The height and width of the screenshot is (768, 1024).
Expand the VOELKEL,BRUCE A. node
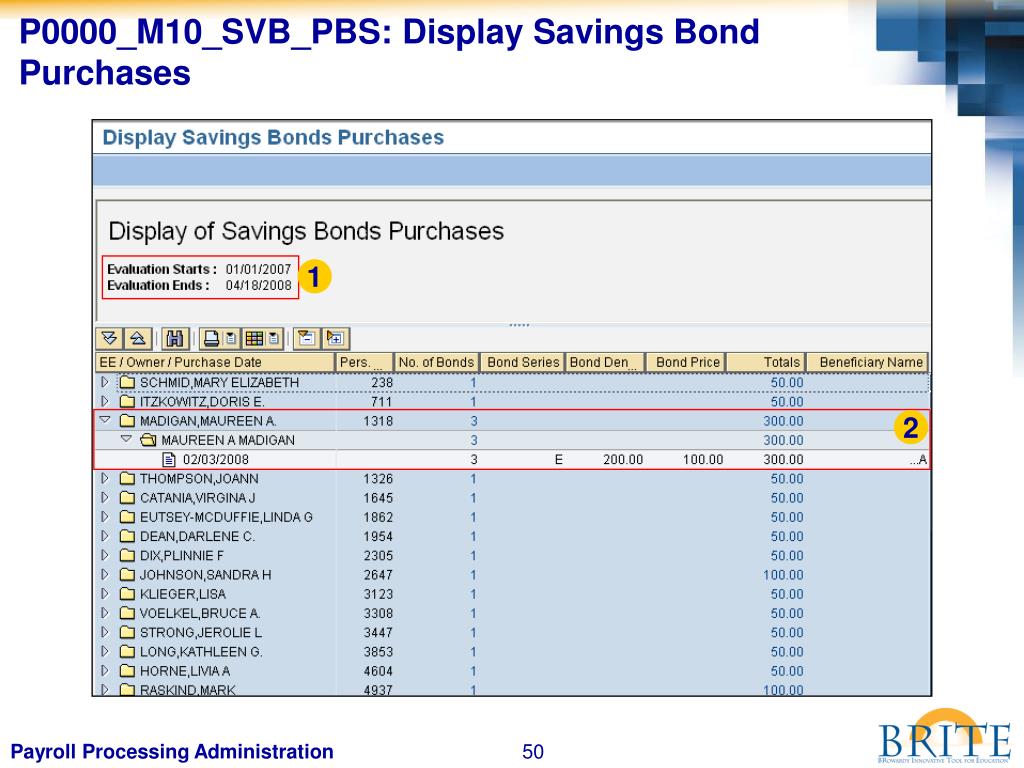(x=104, y=613)
